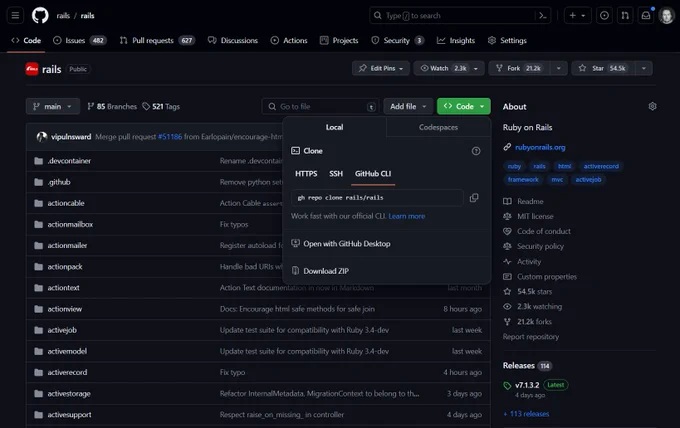Focus the Type / to search box
This screenshot has width=680, height=428.
452,16
